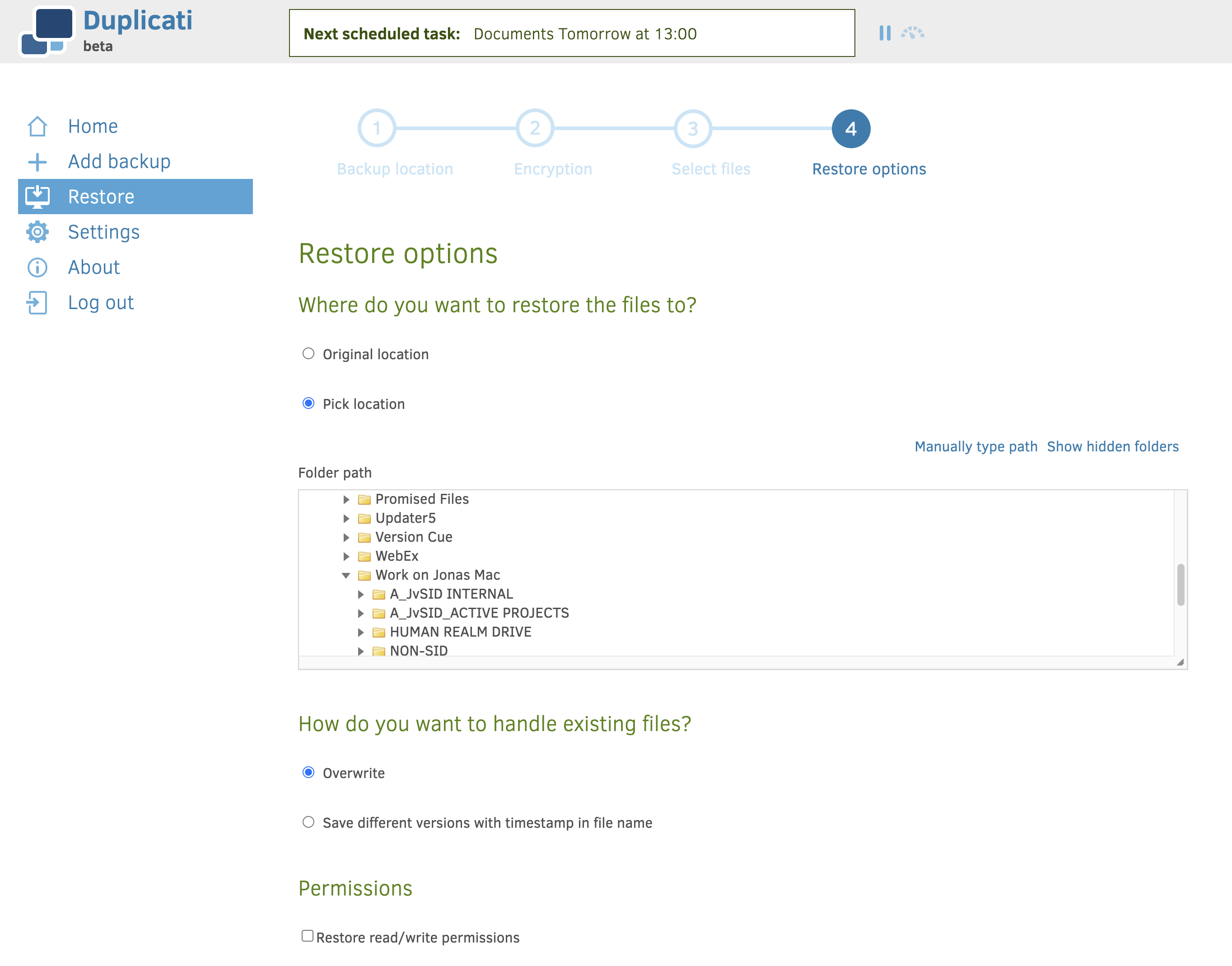Select the Version Cue tree row
This screenshot has width=1232, height=966.
[x=414, y=537]
